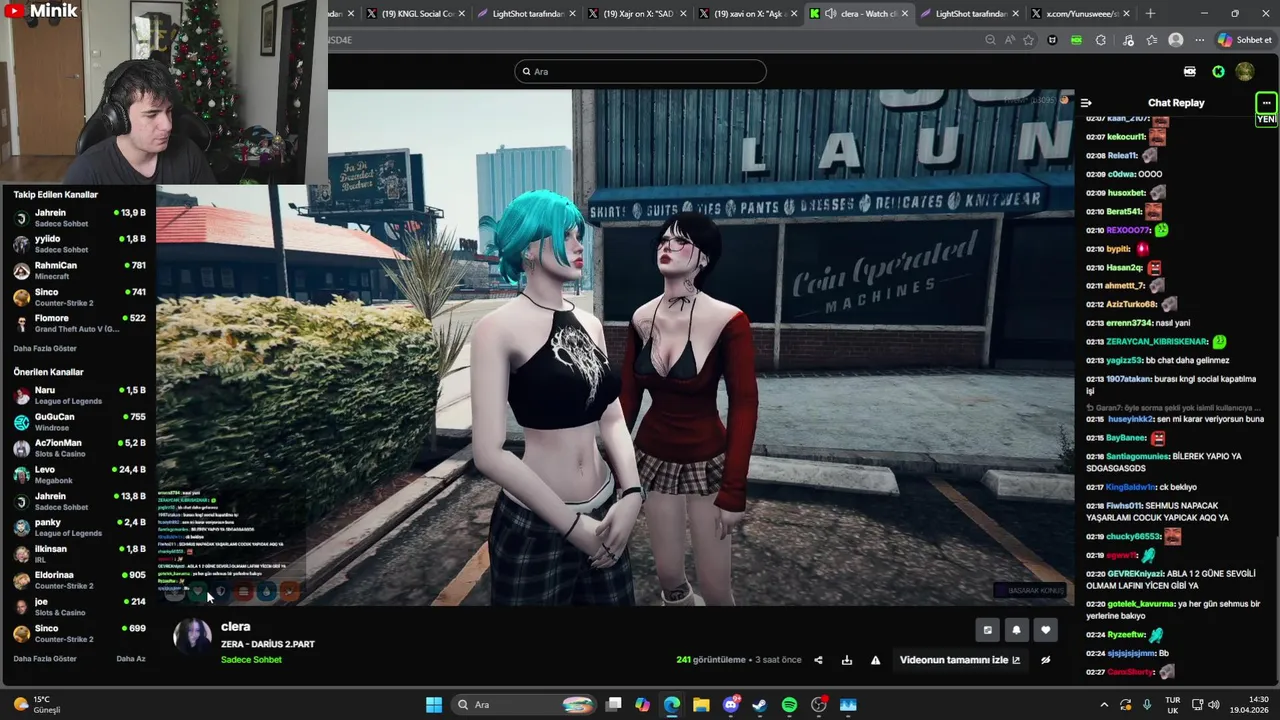The height and width of the screenshot is (720, 1280).
Task: Open clera's channel avatar
Action: [x=192, y=637]
